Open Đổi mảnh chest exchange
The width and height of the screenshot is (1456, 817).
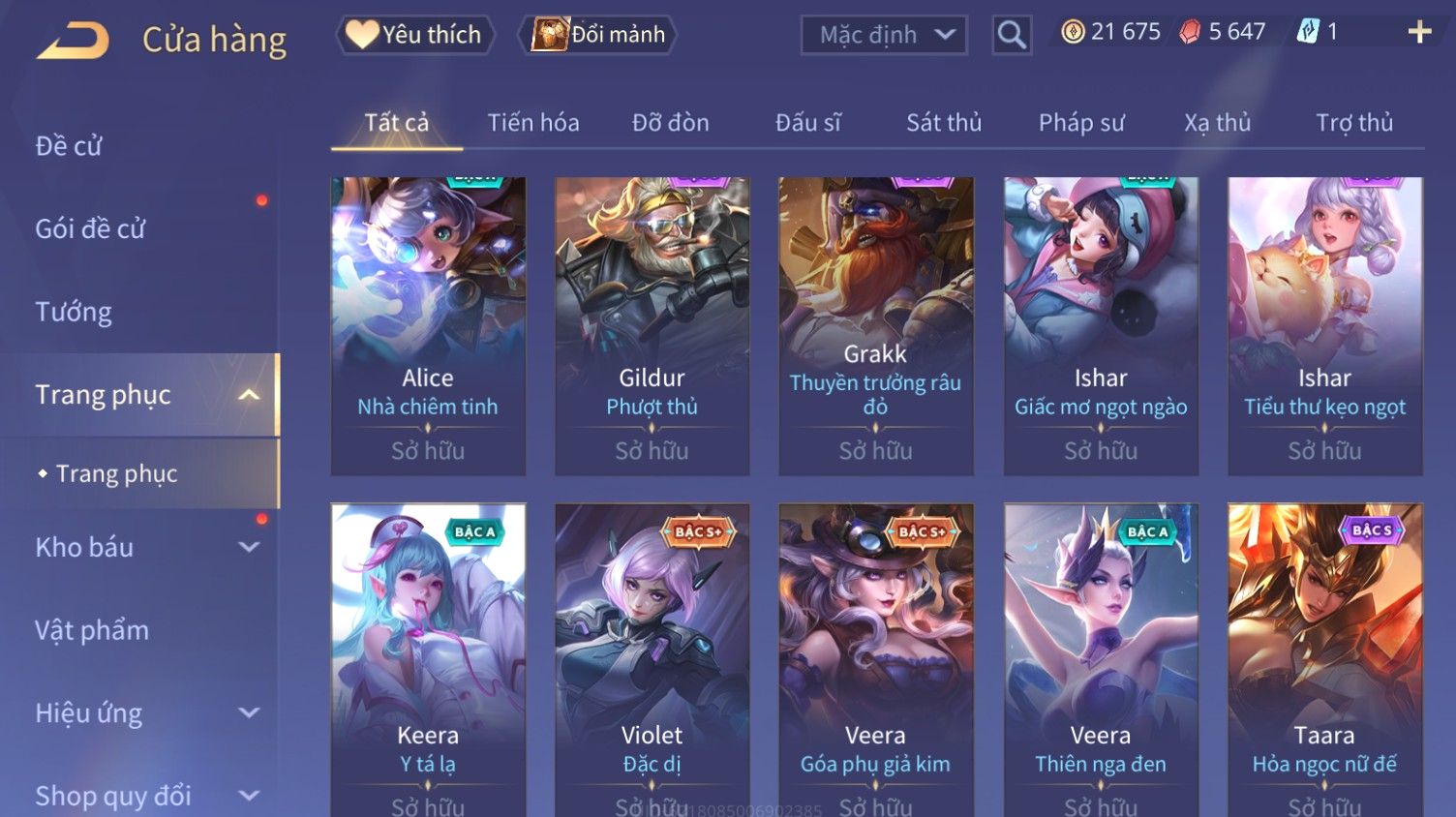point(597,35)
